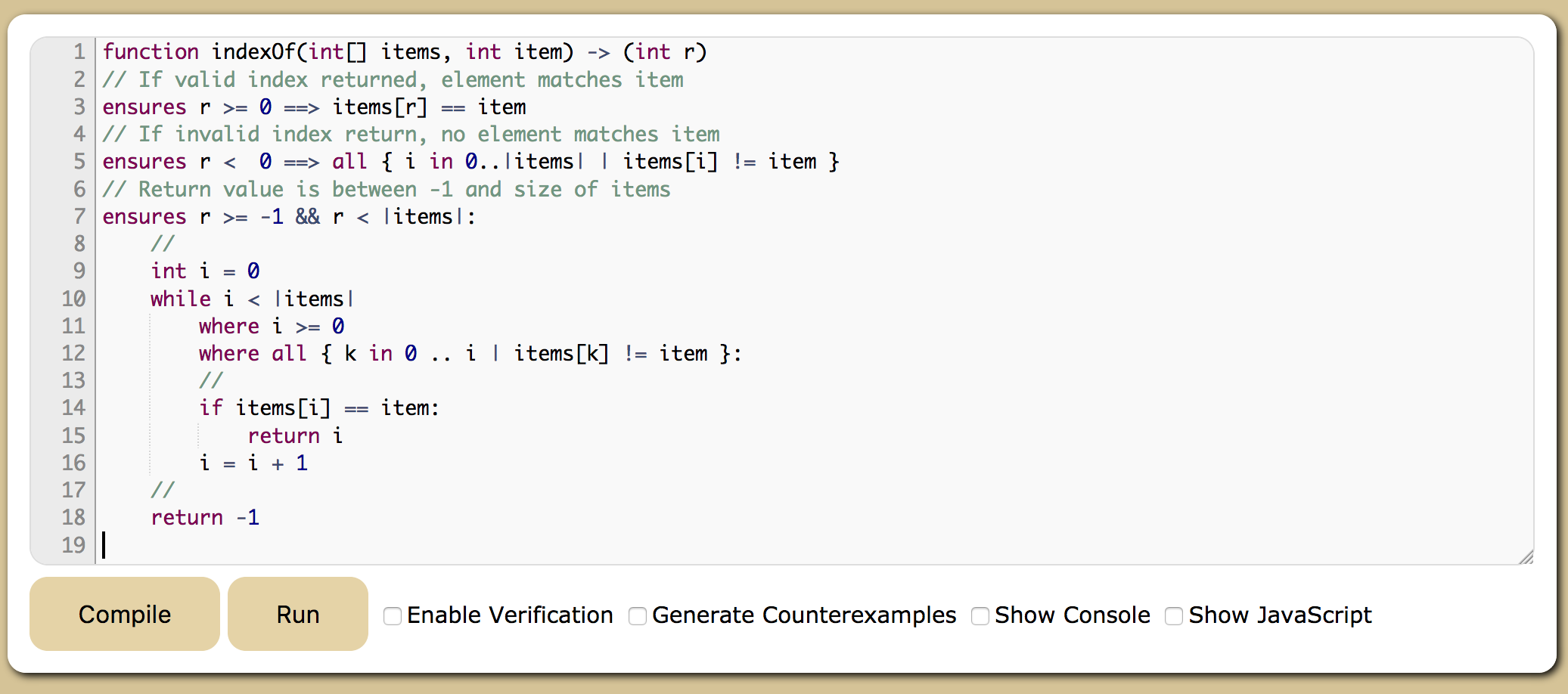Image resolution: width=1568 pixels, height=694 pixels.
Task: Click 'where all { k in 0 .. i' line
Action: (x=470, y=353)
